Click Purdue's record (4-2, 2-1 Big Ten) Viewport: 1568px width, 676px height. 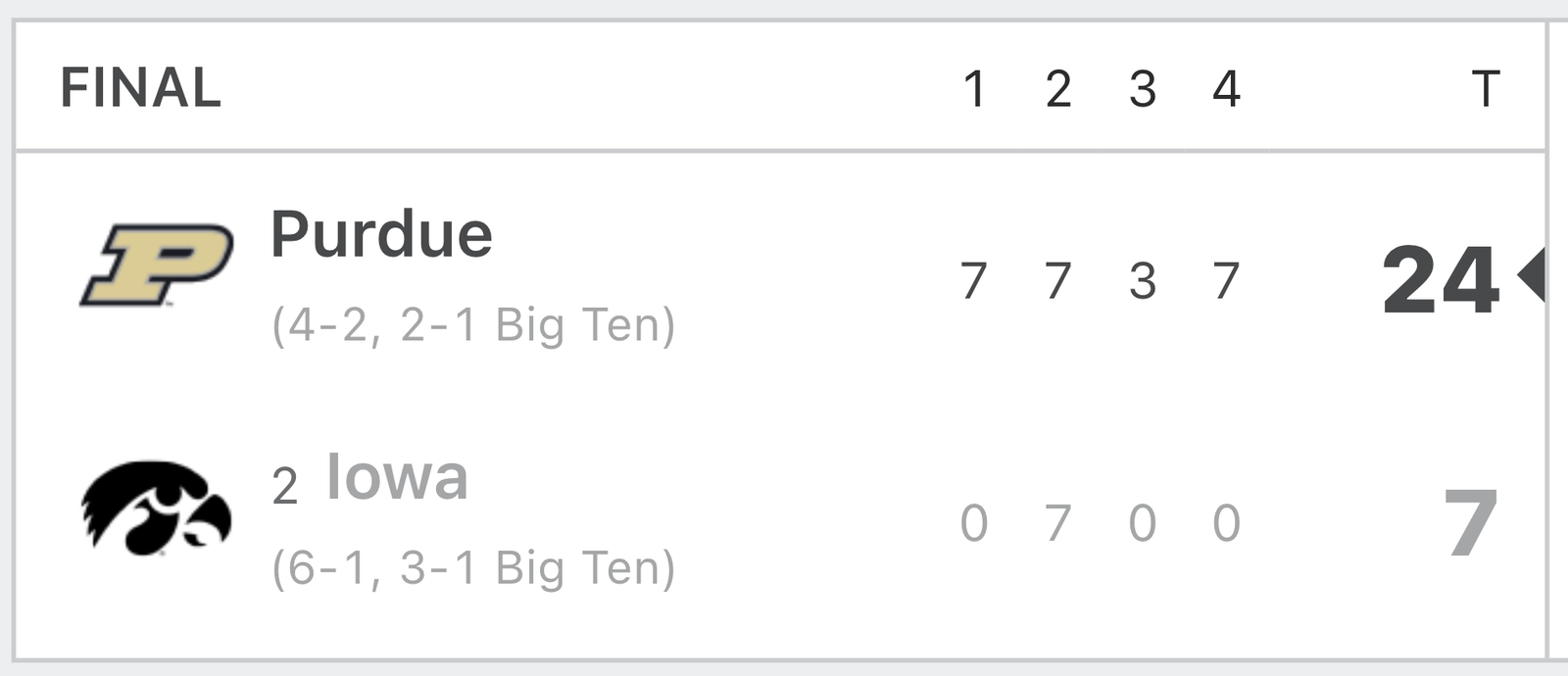coord(473,325)
